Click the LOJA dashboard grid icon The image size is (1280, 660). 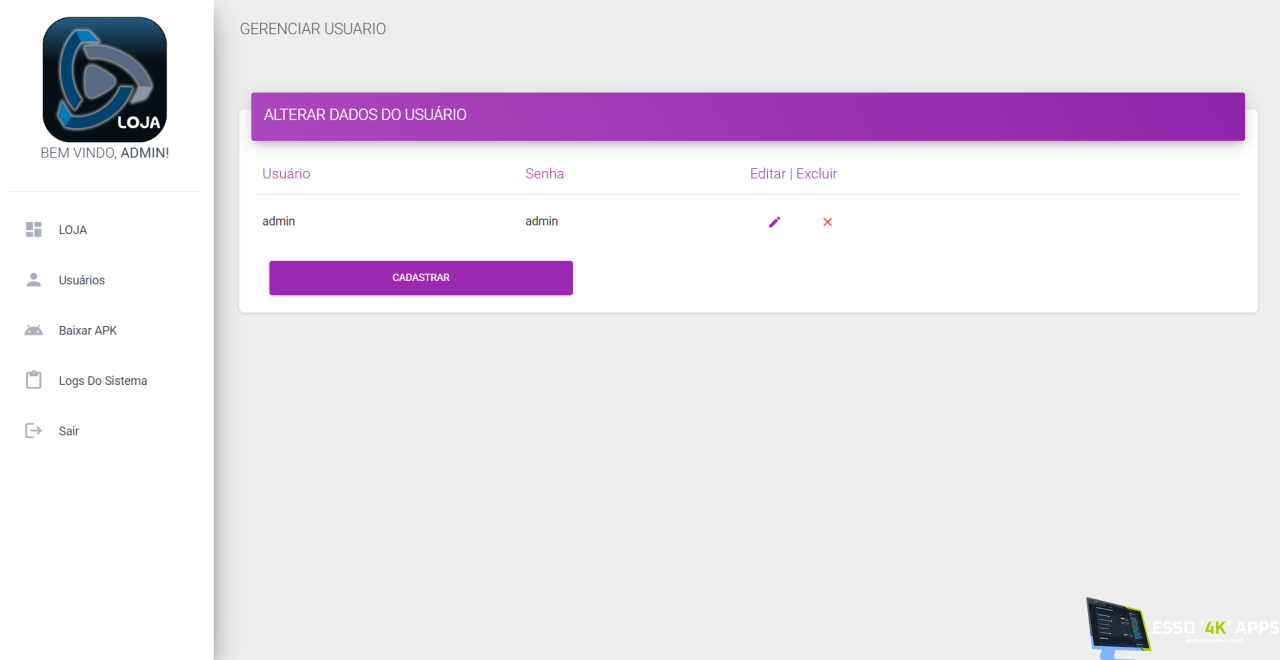click(x=33, y=230)
